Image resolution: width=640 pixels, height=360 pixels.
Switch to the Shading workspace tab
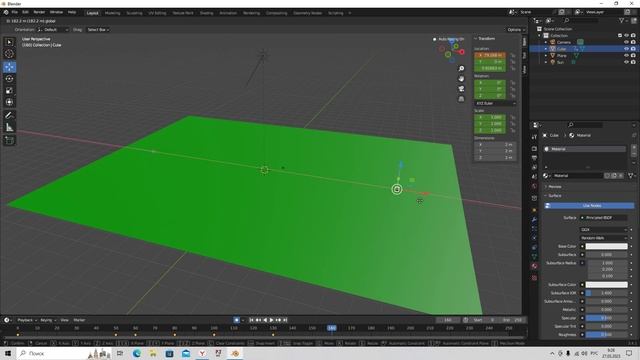[x=207, y=13]
